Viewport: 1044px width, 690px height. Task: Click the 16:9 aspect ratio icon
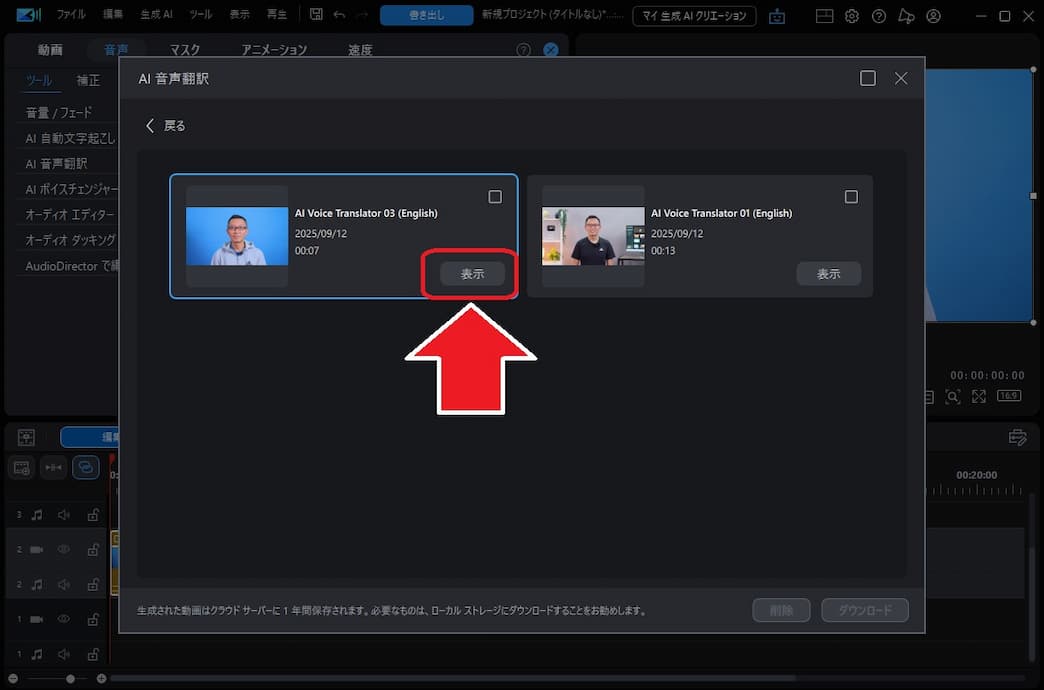pyautogui.click(x=1009, y=396)
